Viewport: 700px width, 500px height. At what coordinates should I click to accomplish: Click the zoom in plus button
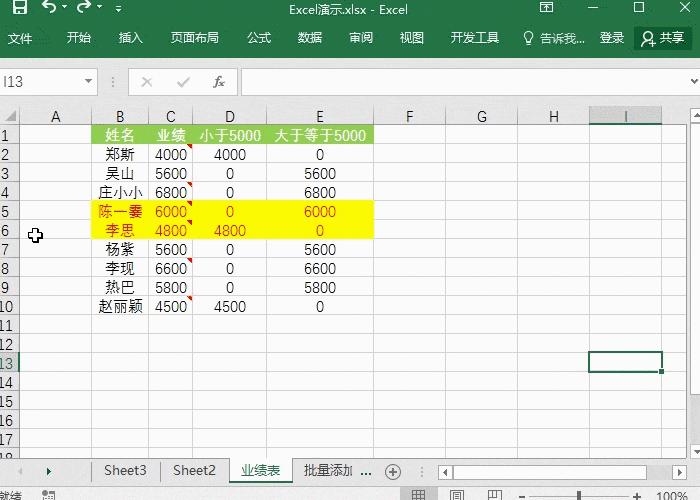(637, 496)
